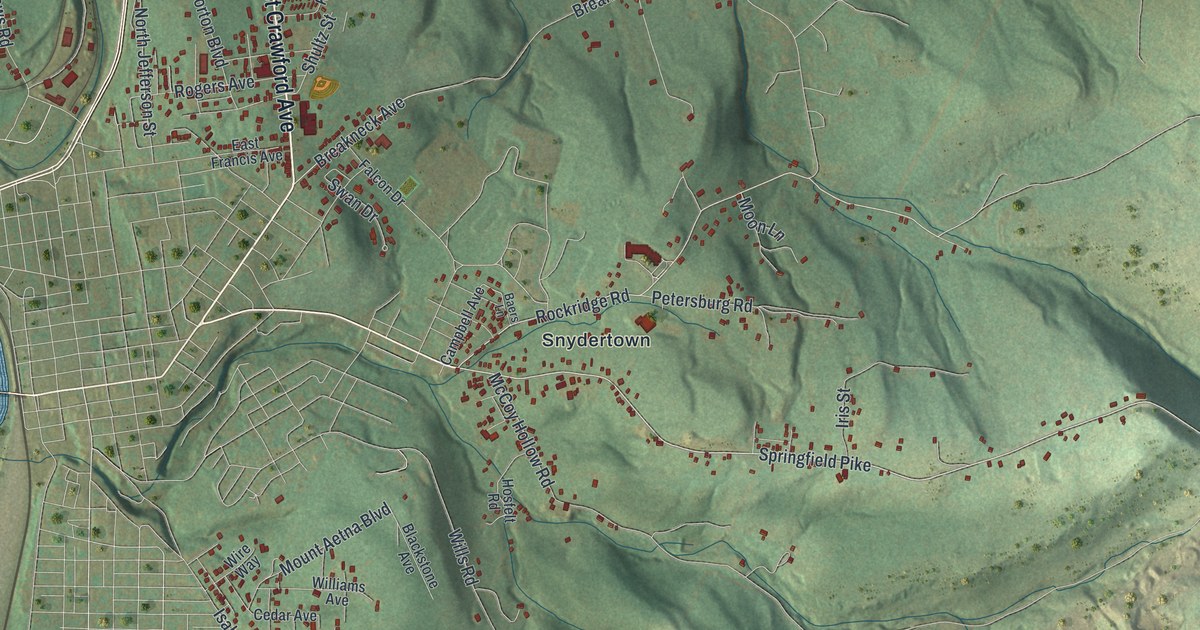Image resolution: width=1200 pixels, height=630 pixels.
Task: Select the Falcon Dr label
Action: [381, 182]
